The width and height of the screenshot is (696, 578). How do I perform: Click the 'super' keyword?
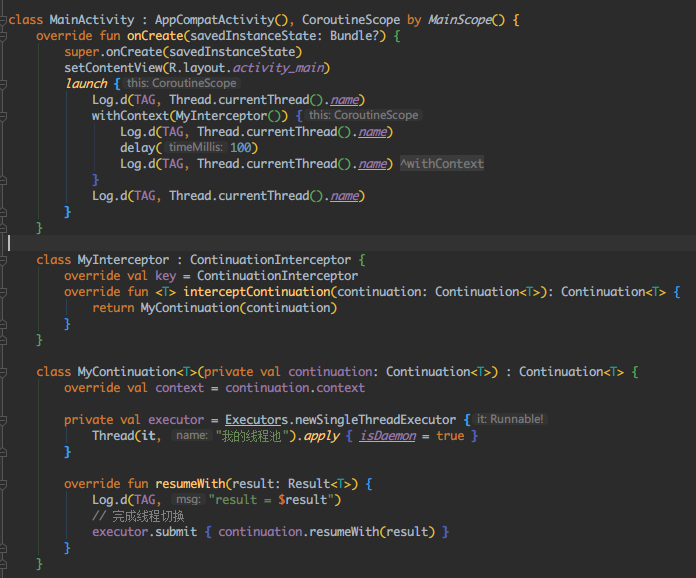[82, 52]
